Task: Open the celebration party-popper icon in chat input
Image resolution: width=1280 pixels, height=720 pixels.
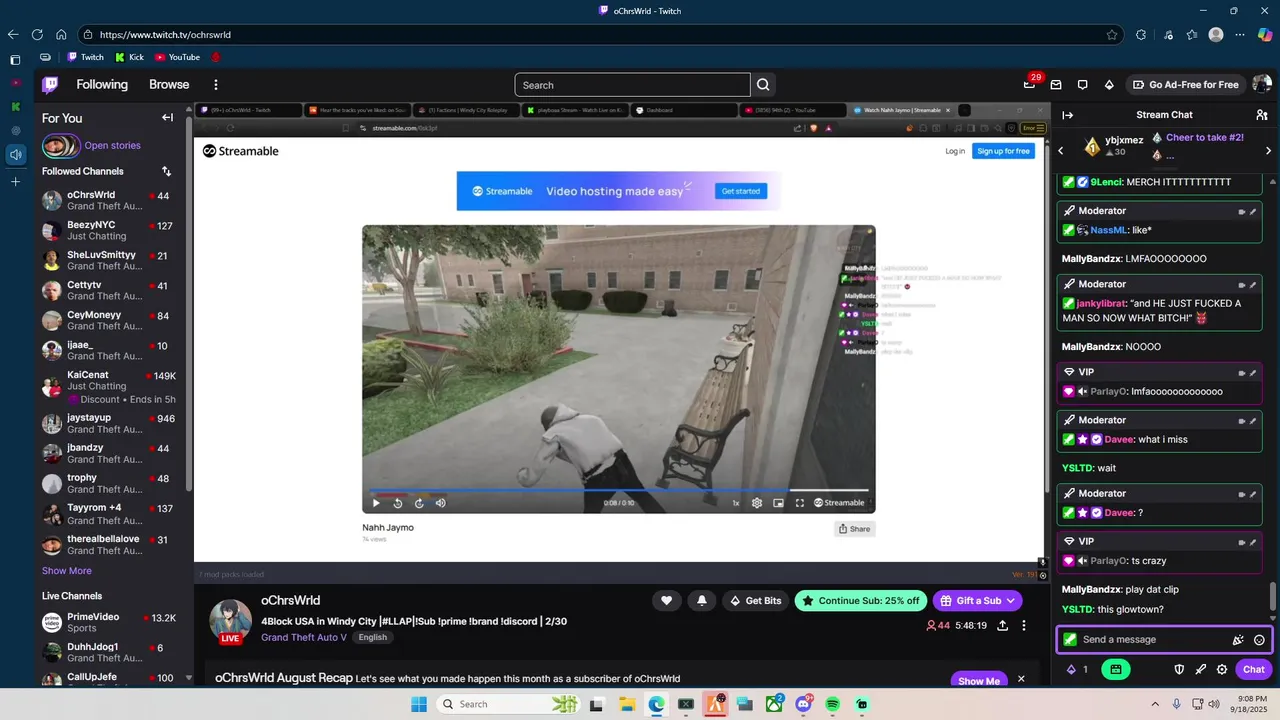Action: point(1238,640)
